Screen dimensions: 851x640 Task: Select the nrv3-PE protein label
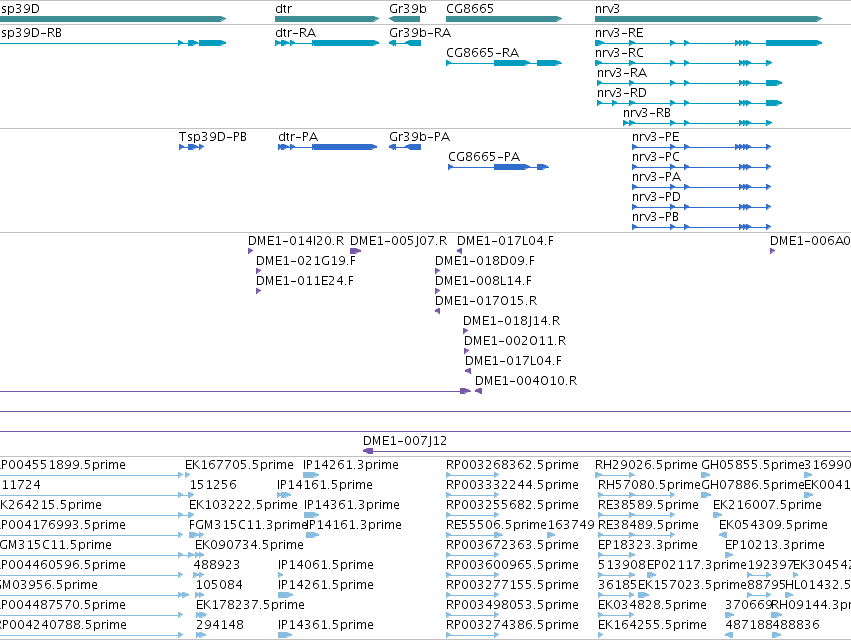click(x=656, y=137)
